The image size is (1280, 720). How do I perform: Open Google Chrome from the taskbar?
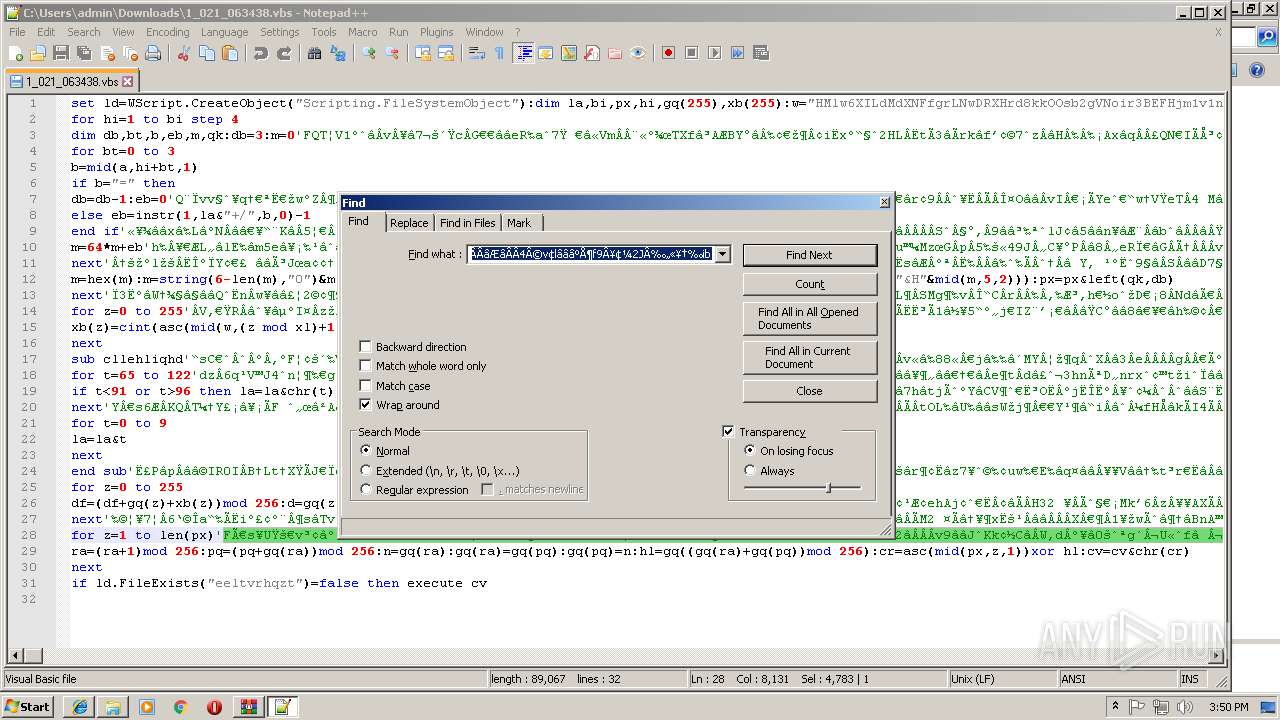coord(180,706)
